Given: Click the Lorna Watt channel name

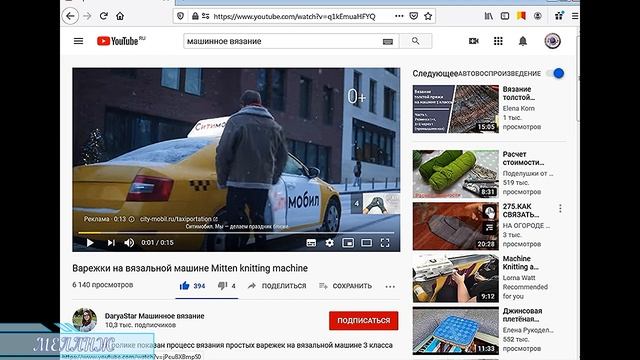Looking at the screenshot, I should point(518,278).
